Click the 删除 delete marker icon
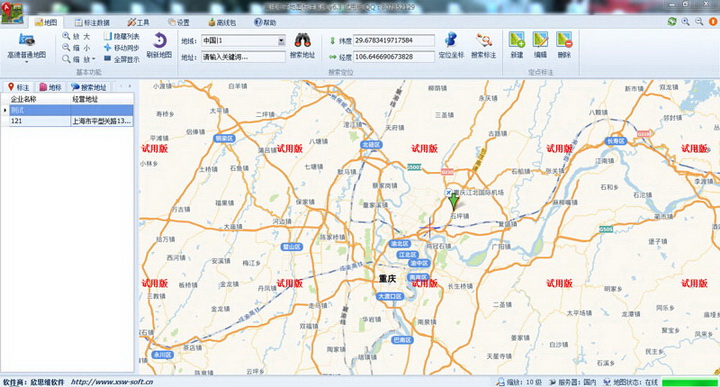Screen dimensions: 720x387 point(564,45)
